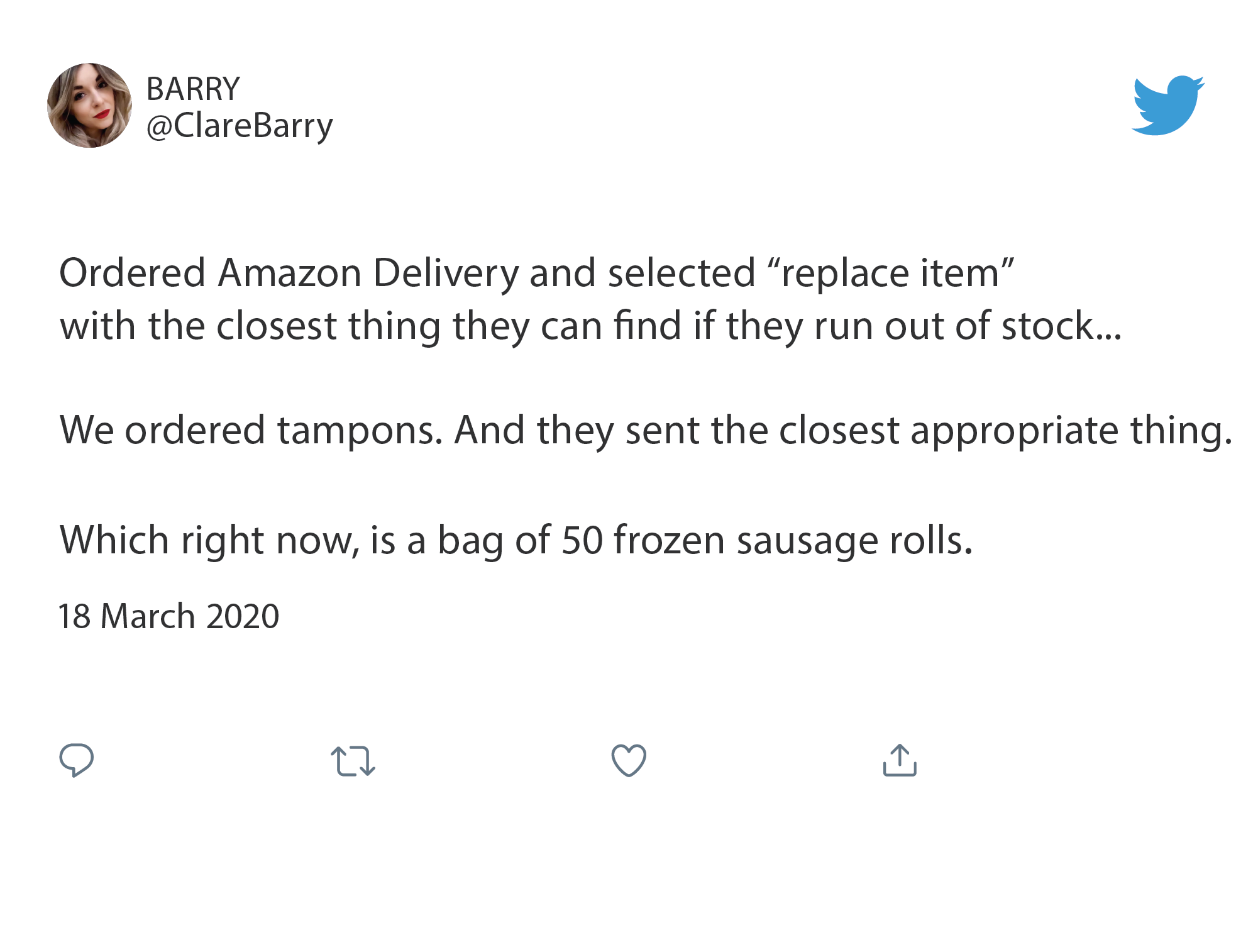Click the BARRY display name

[x=193, y=89]
